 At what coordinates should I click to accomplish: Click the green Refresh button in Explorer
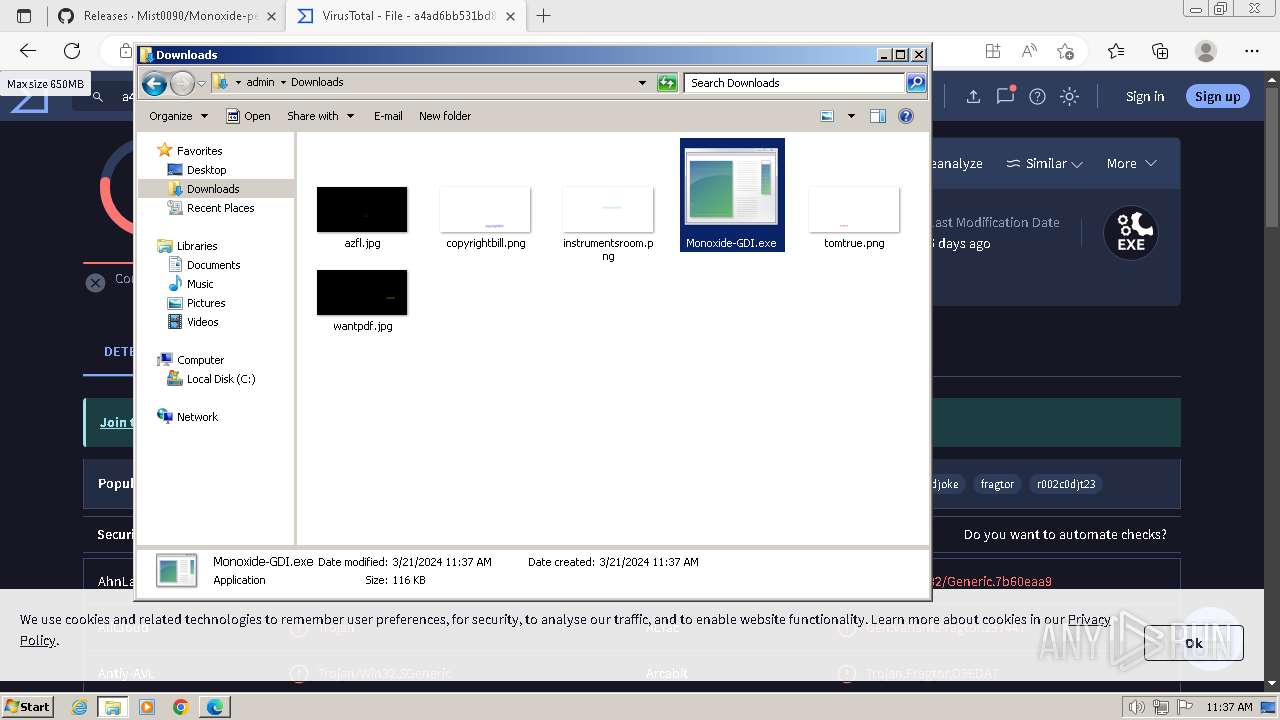pos(667,83)
